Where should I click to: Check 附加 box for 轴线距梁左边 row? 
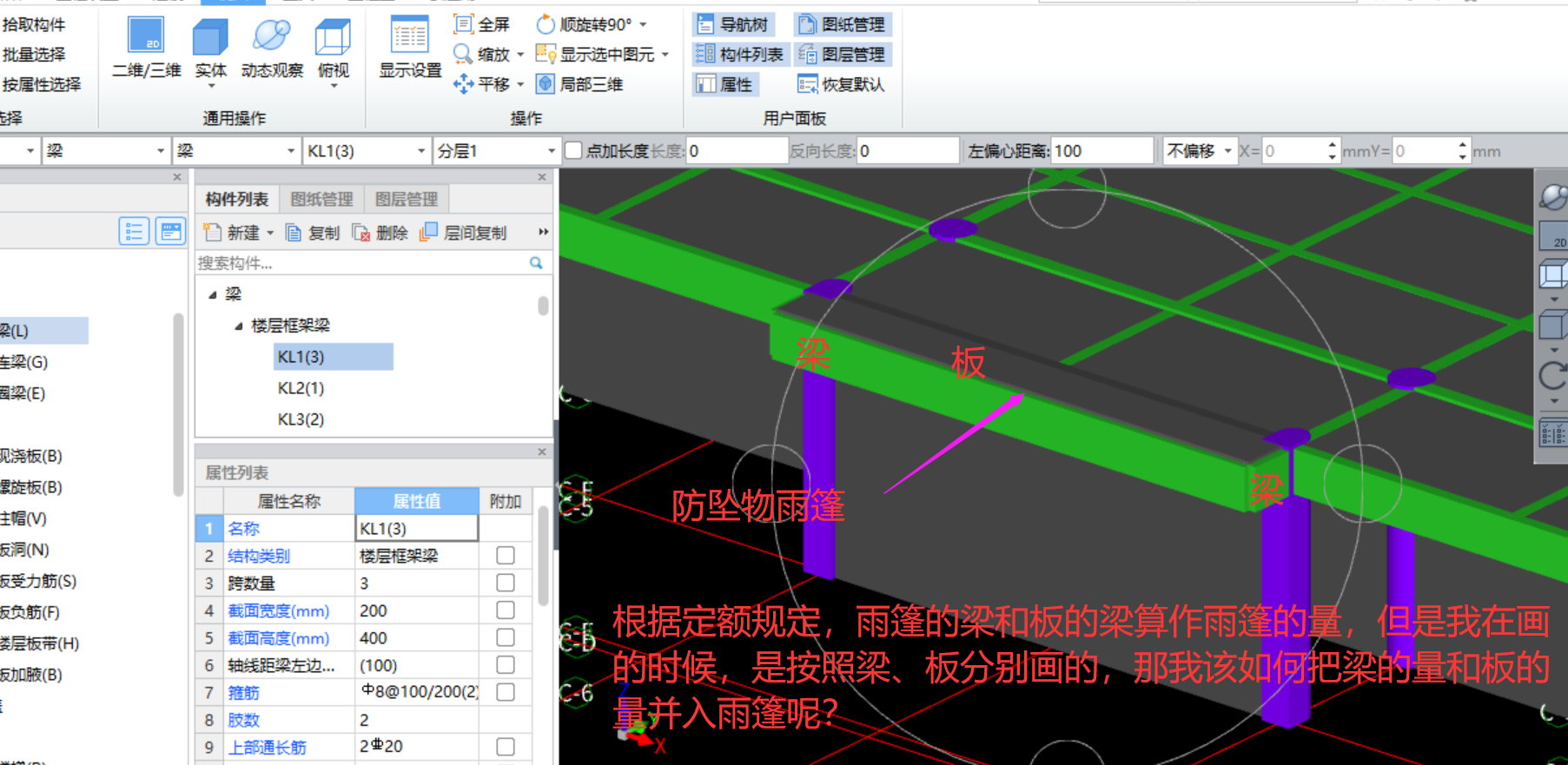click(505, 665)
